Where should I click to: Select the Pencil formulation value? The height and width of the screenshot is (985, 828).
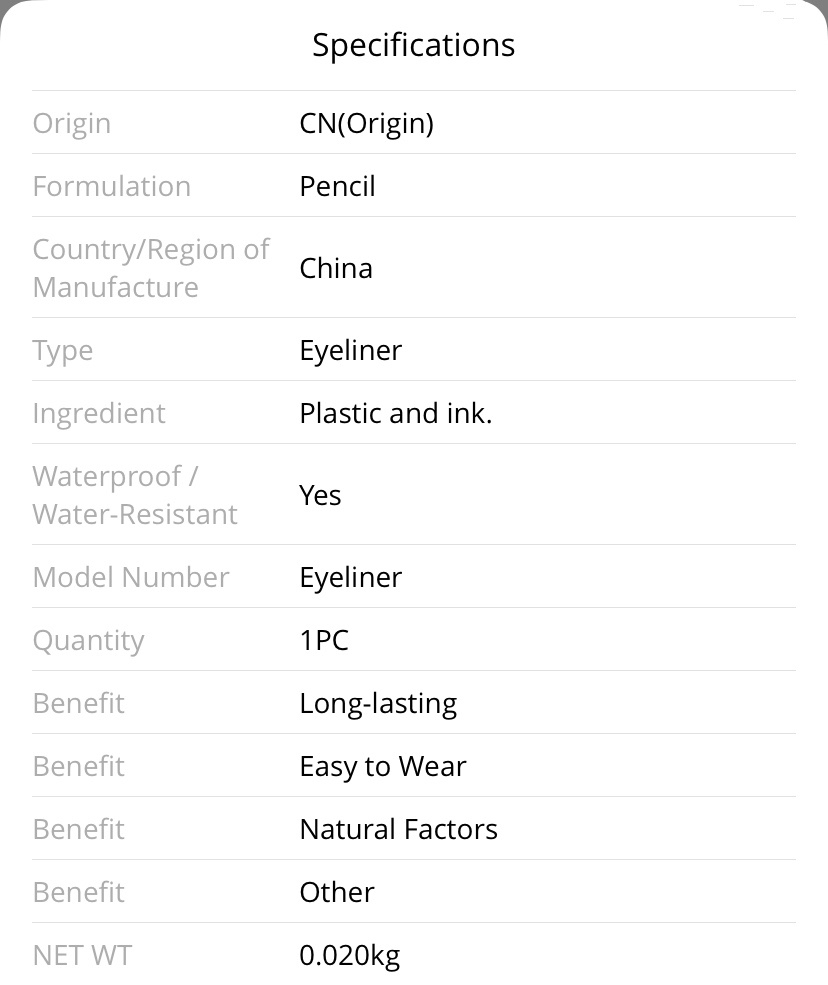coord(337,186)
